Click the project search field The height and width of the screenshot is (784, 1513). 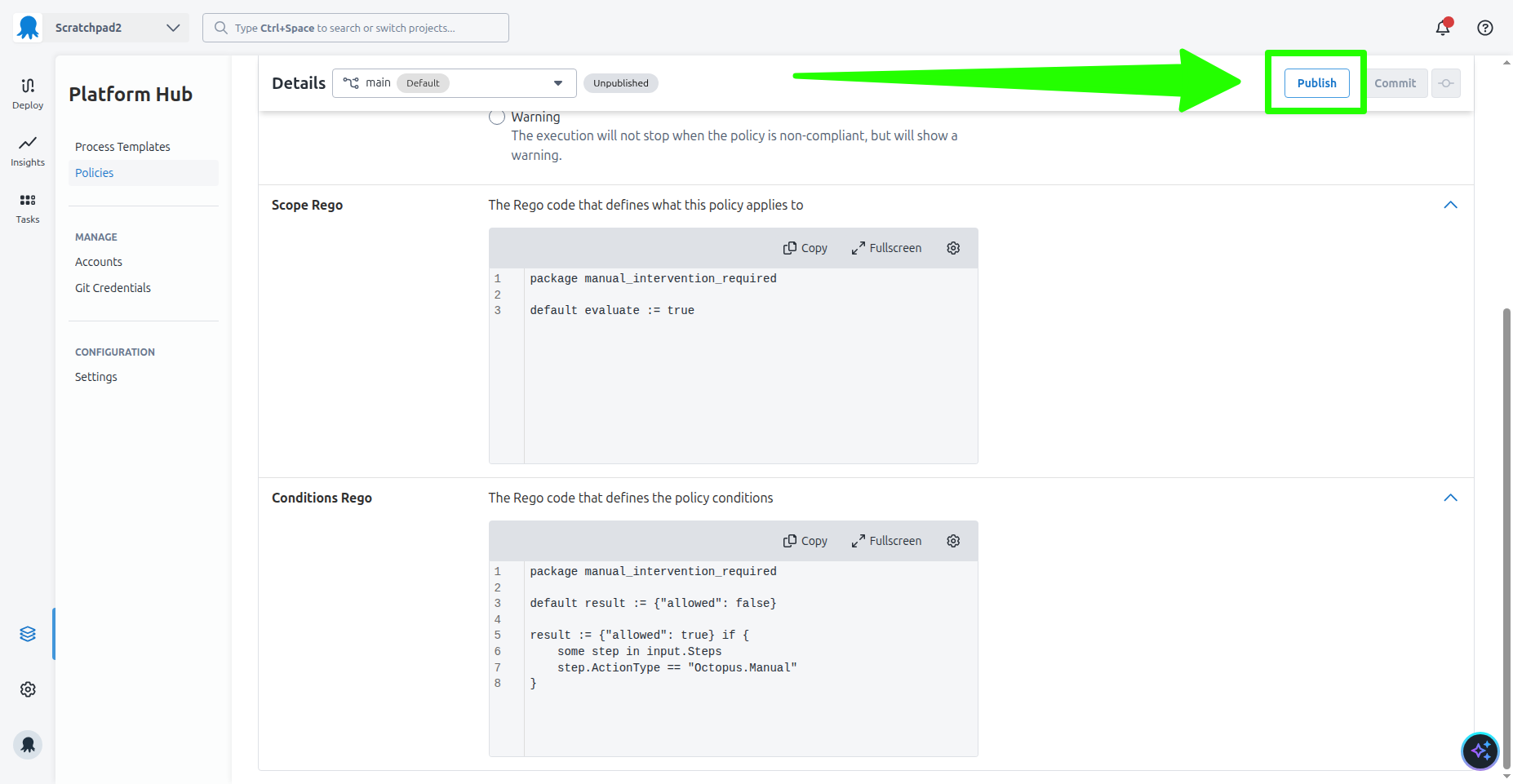click(x=355, y=27)
